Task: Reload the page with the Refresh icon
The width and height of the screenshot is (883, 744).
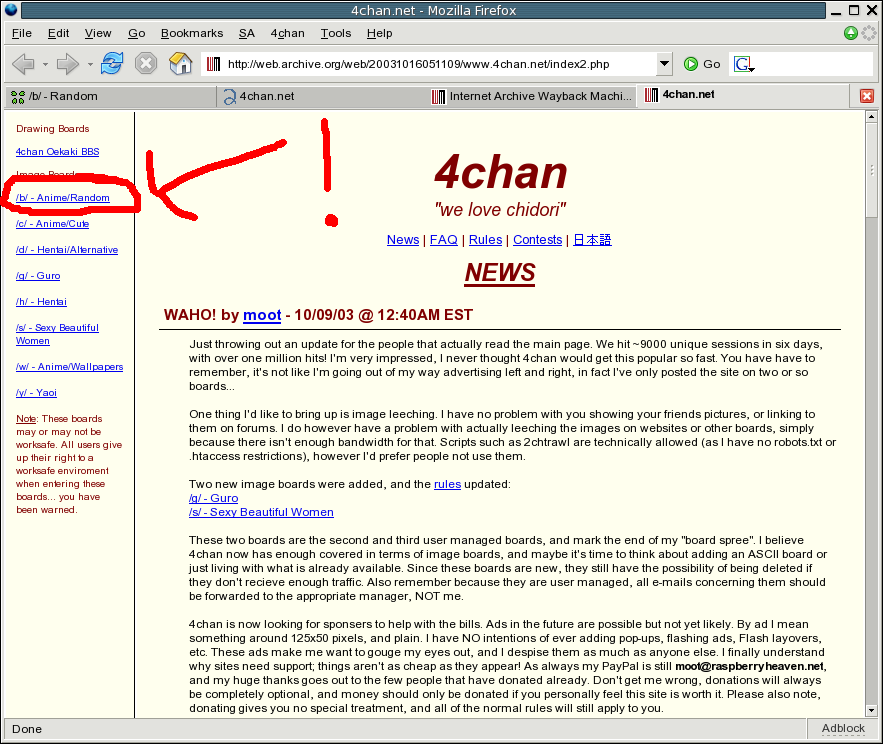Action: click(112, 63)
